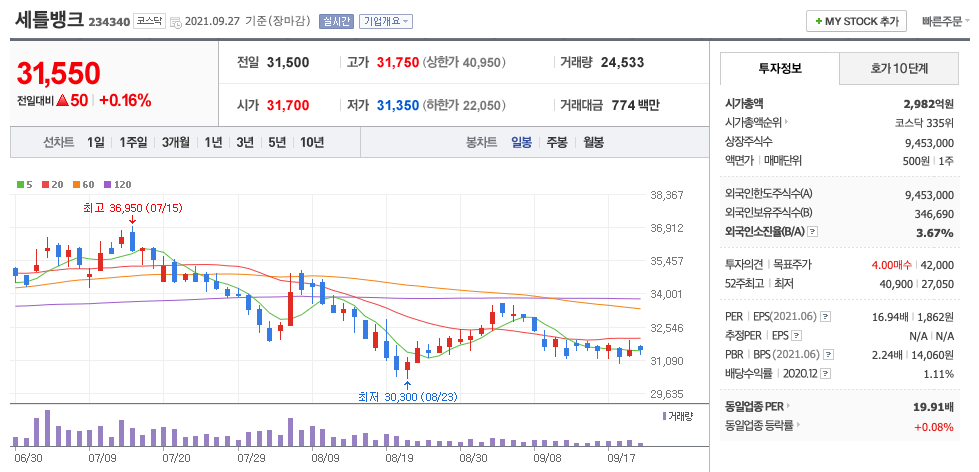Open the 빠른주문 dropdown
979x472 pixels.
(x=947, y=21)
